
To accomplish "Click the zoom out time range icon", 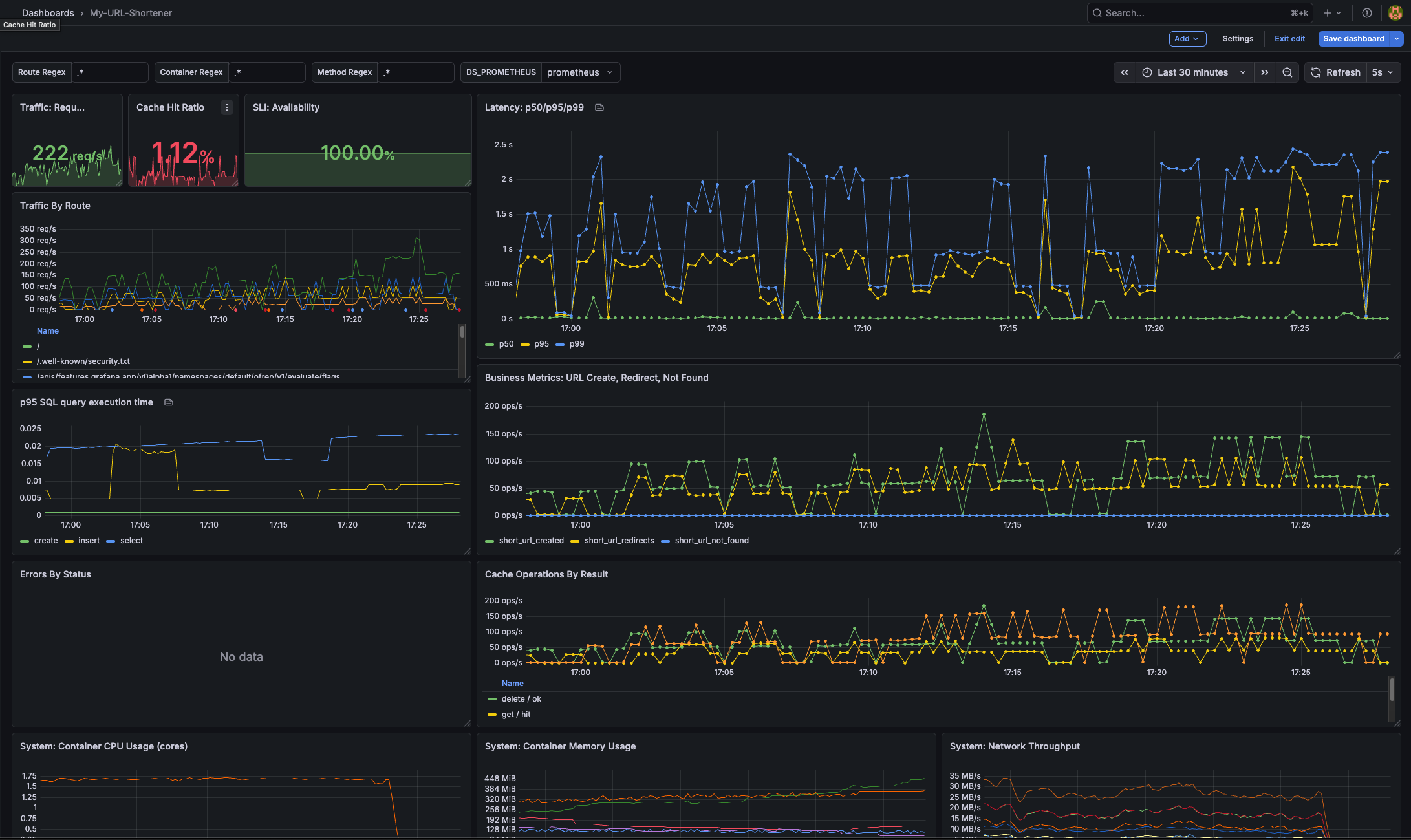I will point(1287,72).
